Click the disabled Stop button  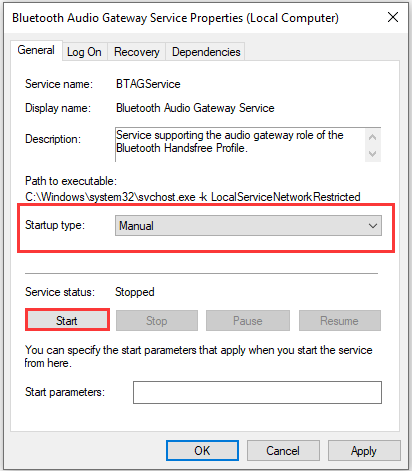coord(157,321)
